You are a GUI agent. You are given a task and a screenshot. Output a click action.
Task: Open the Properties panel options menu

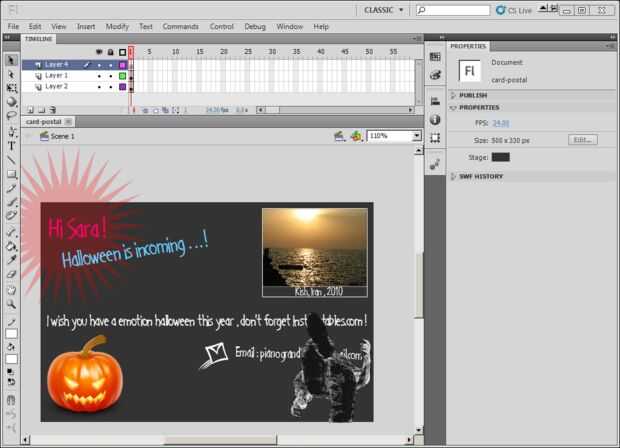click(611, 47)
